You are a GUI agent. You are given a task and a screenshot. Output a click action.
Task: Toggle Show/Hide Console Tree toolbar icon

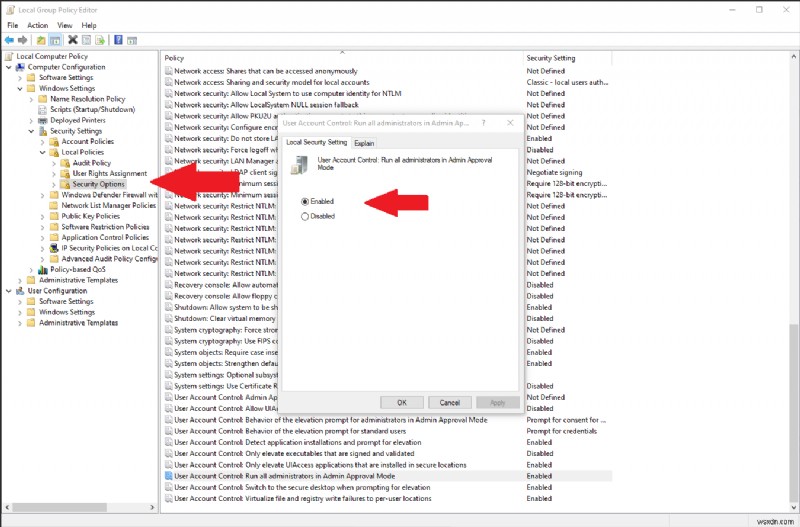pos(55,40)
